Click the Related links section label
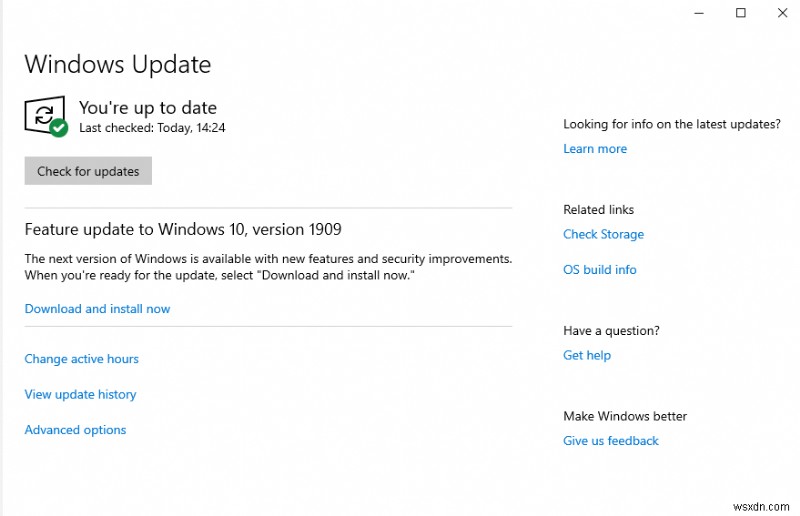The width and height of the screenshot is (800, 516). 598,210
